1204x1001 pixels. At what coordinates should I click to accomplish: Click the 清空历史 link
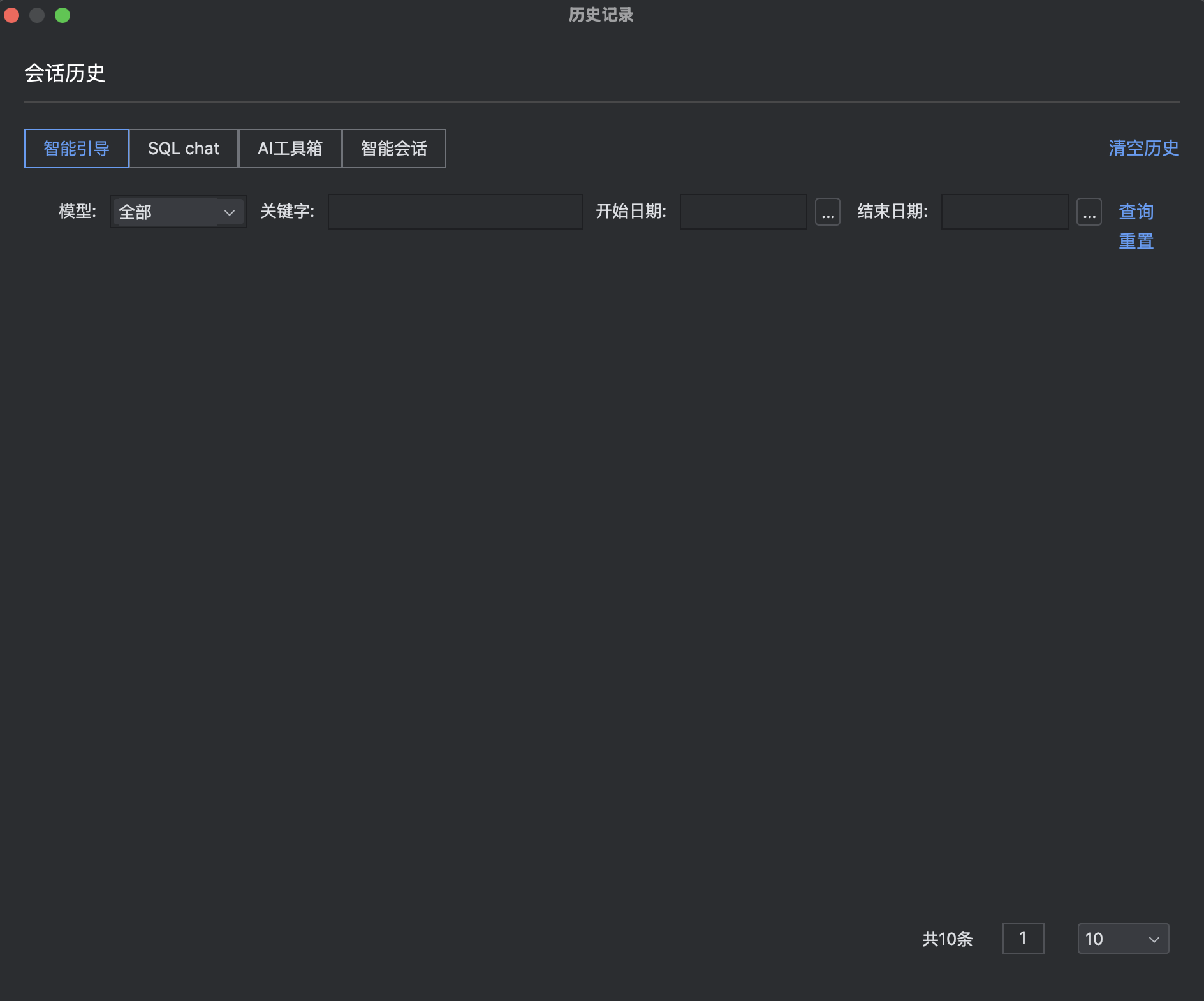pos(1143,148)
